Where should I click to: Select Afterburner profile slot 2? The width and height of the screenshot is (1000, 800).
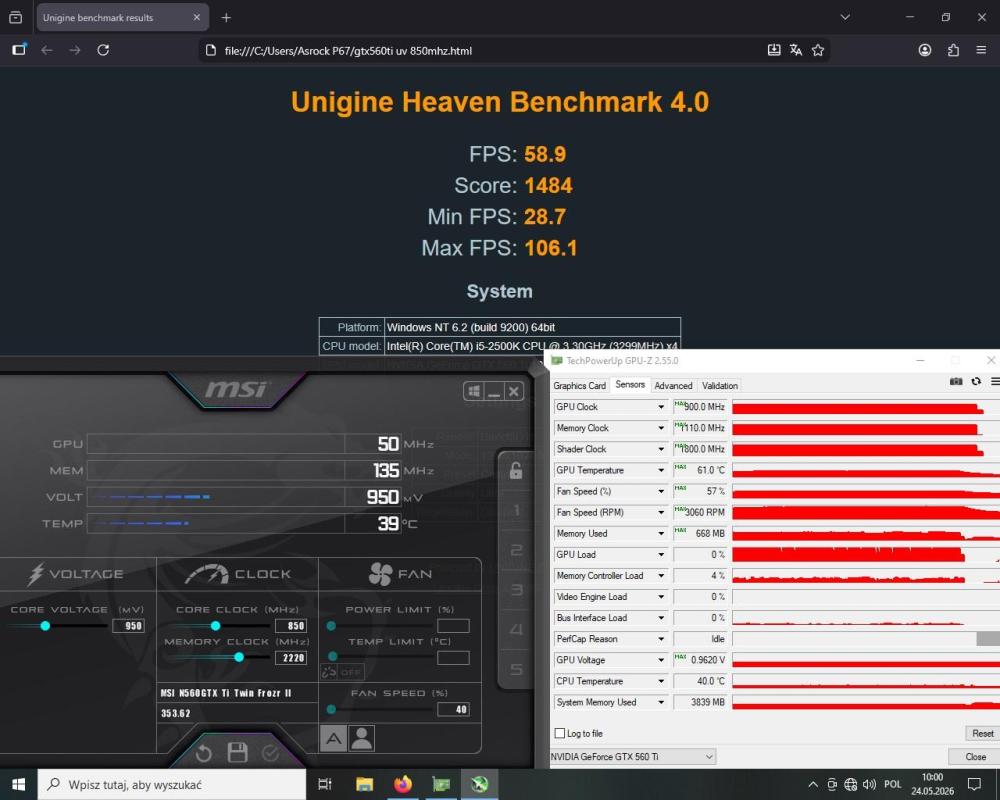[517, 550]
